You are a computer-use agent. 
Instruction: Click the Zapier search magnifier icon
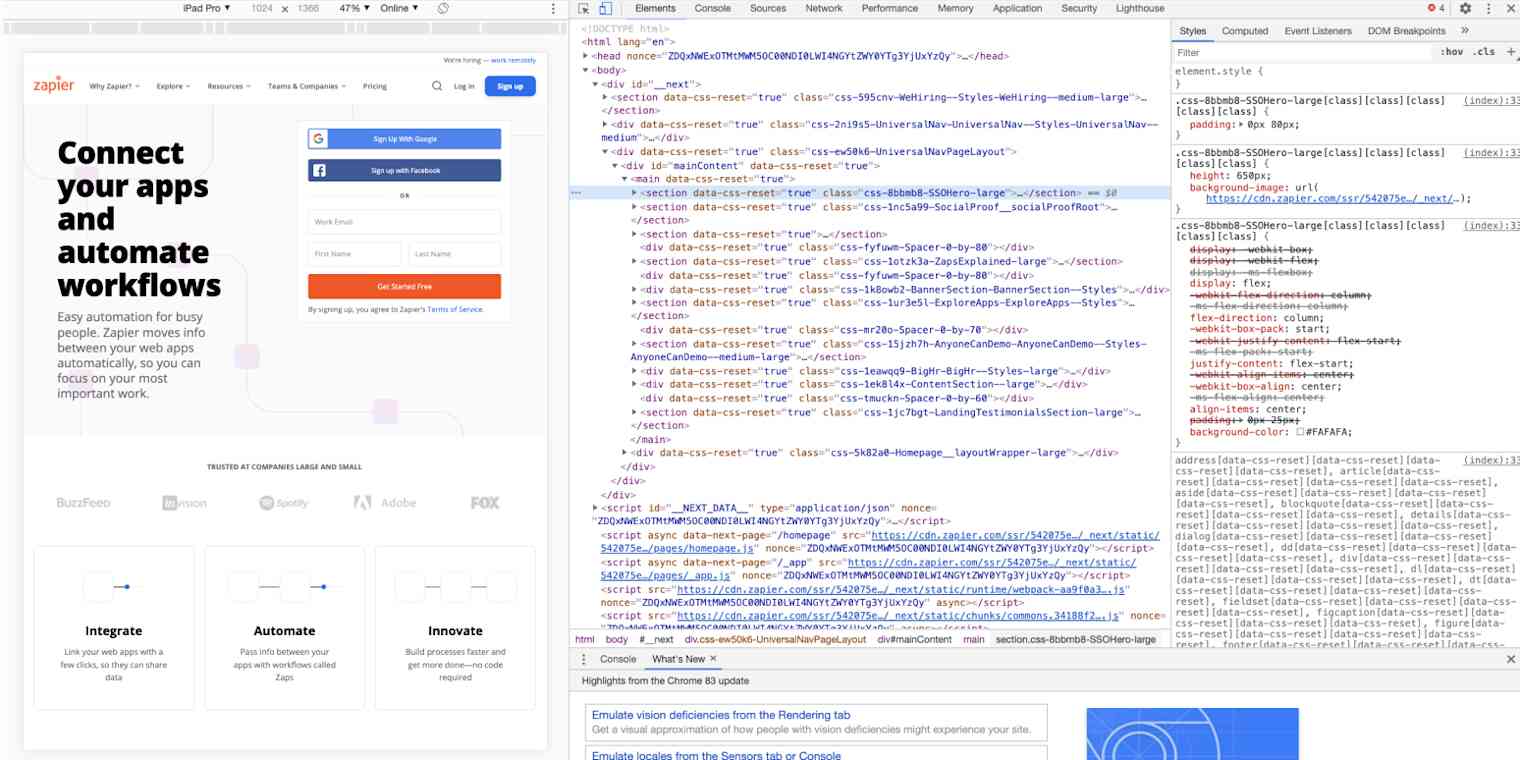click(437, 86)
